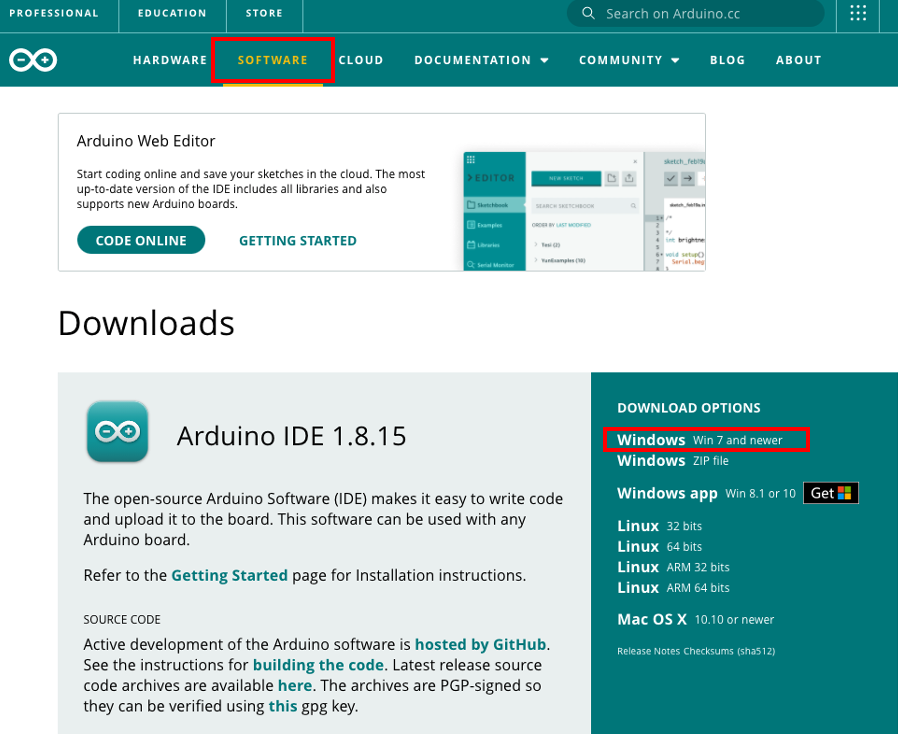This screenshot has width=898, height=734.
Task: Open the Getting Started link in Web Editor card
Action: click(298, 240)
